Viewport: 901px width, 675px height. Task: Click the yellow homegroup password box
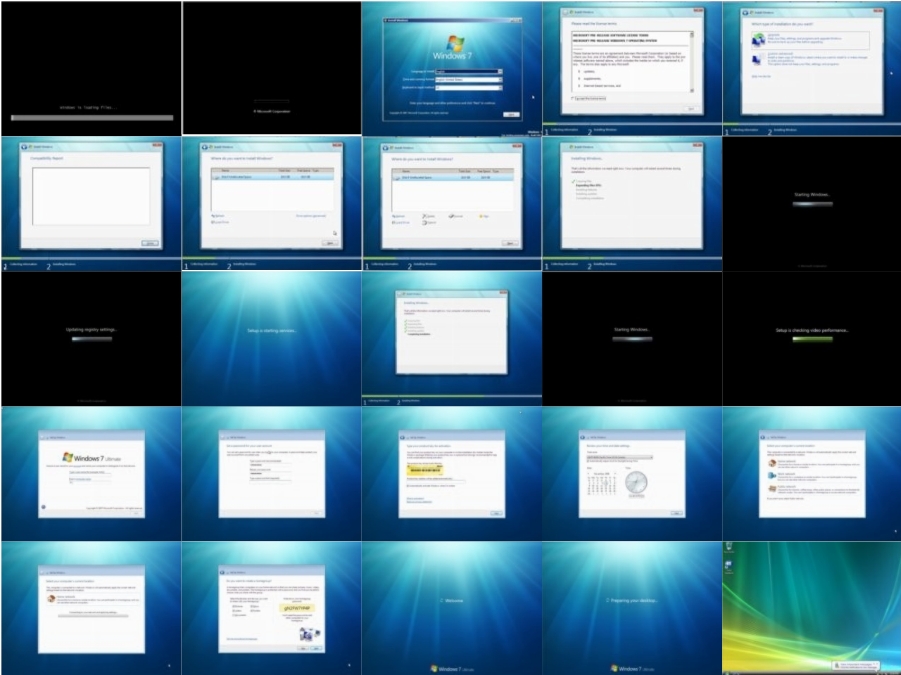pyautogui.click(x=297, y=608)
